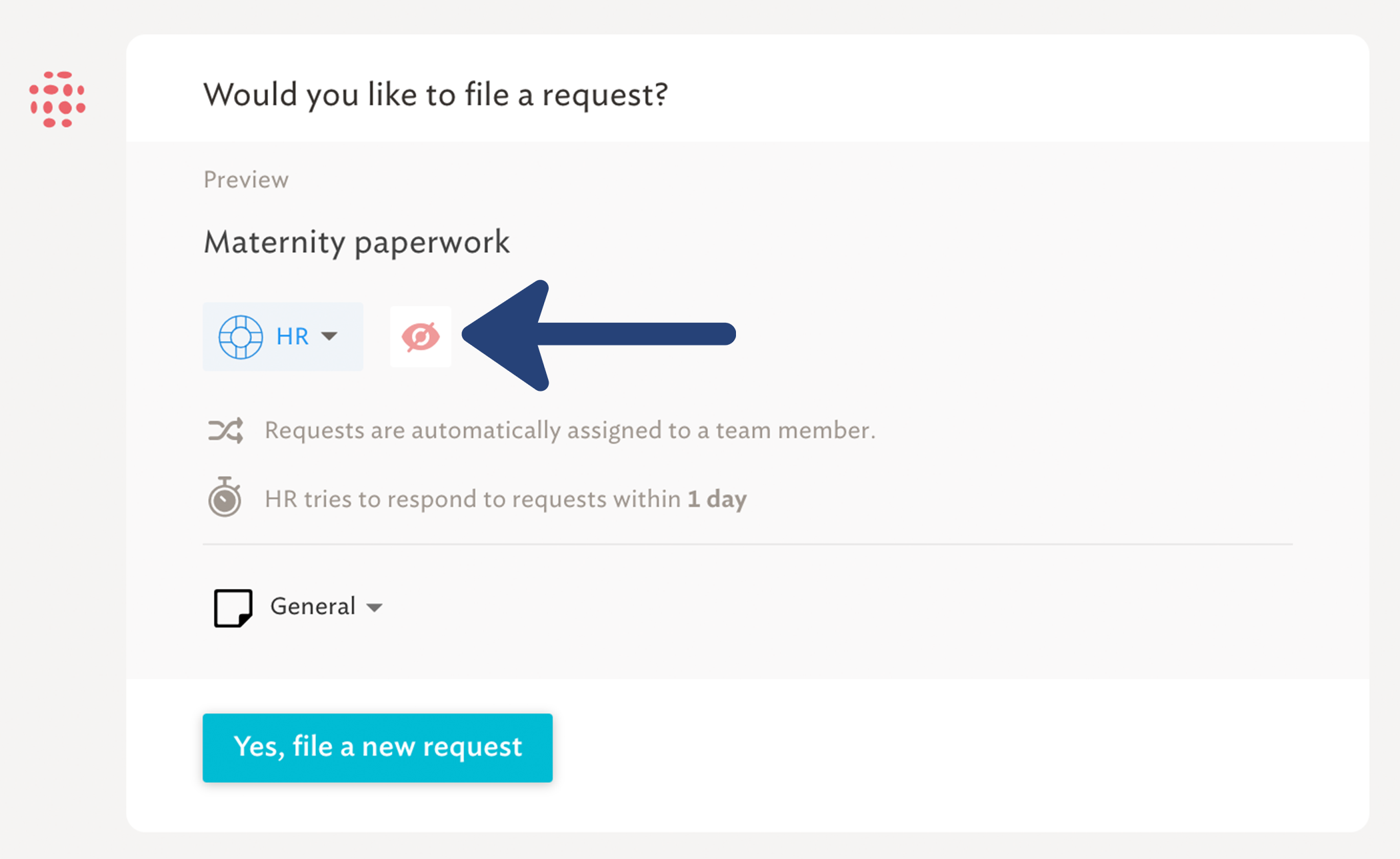1400x859 pixels.
Task: Click the HR lifebuoy icon
Action: tap(241, 337)
